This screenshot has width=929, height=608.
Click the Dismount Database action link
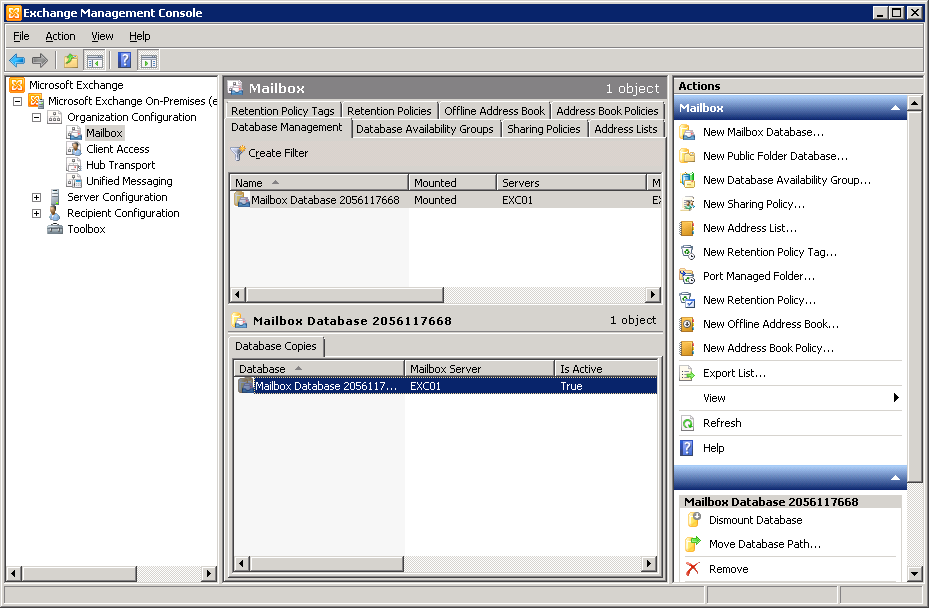coord(755,520)
